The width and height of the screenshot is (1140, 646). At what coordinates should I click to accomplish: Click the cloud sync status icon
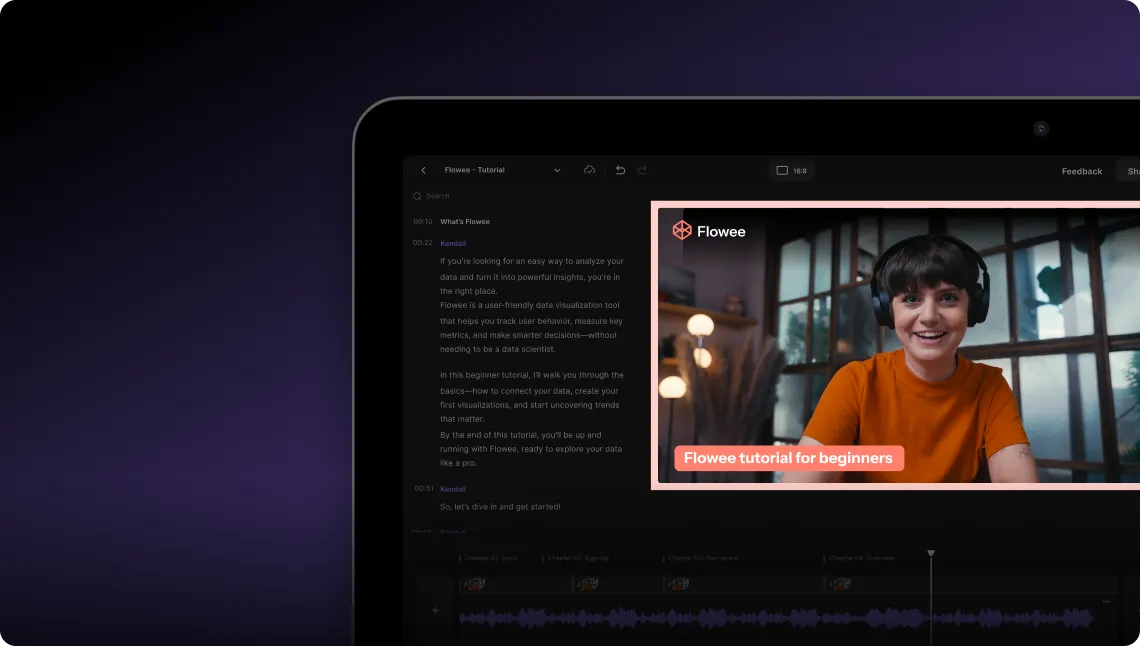click(x=590, y=170)
